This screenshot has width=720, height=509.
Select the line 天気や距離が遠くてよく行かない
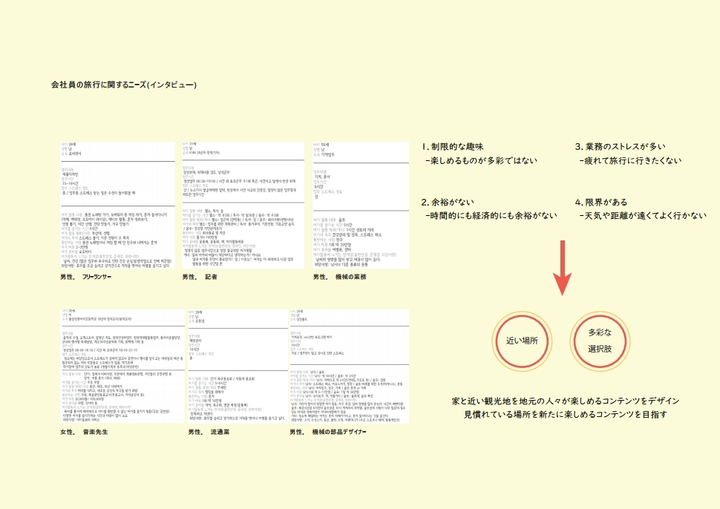pos(643,215)
